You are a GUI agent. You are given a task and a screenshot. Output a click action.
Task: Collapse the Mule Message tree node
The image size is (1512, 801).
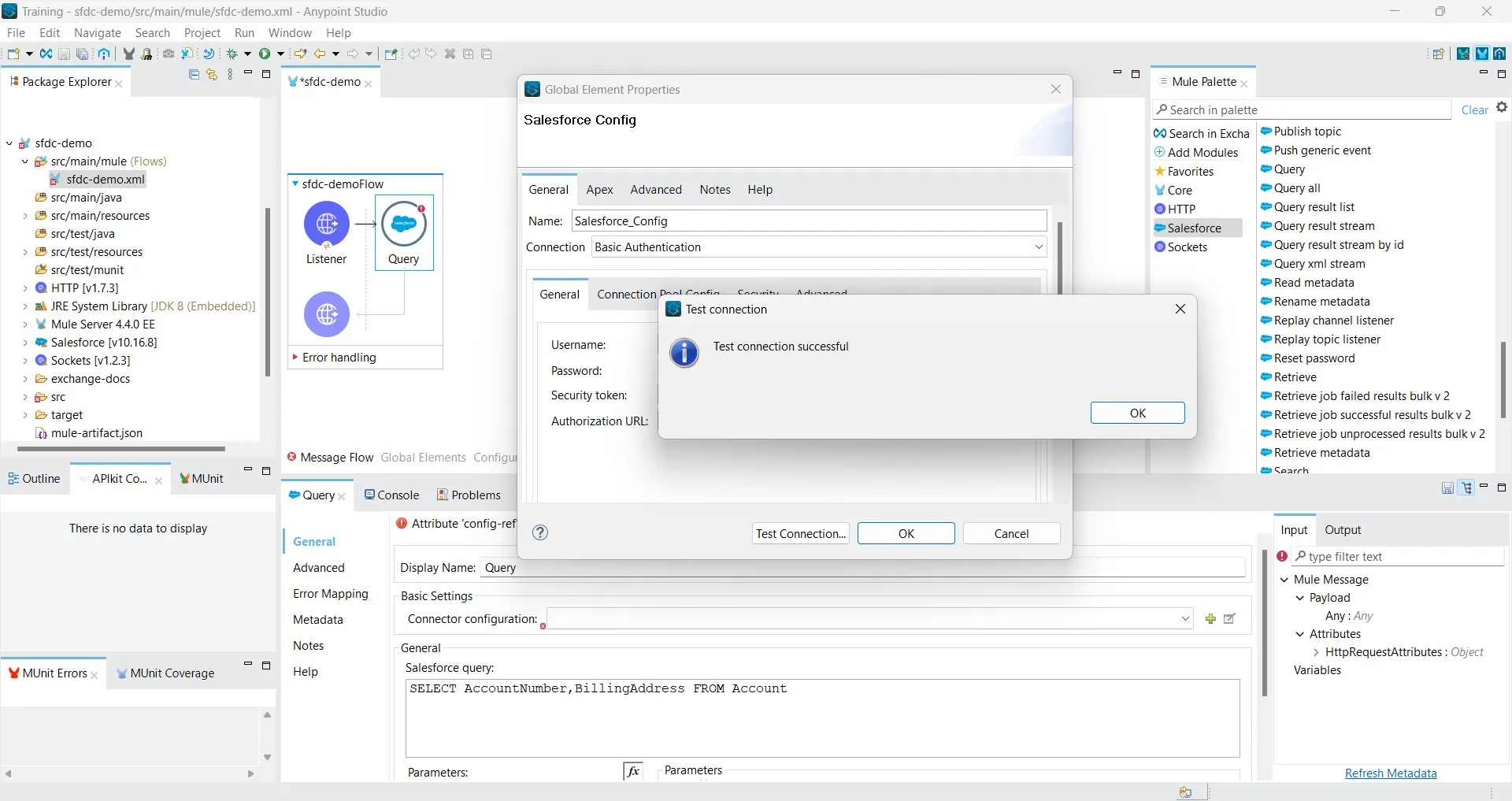point(1284,580)
